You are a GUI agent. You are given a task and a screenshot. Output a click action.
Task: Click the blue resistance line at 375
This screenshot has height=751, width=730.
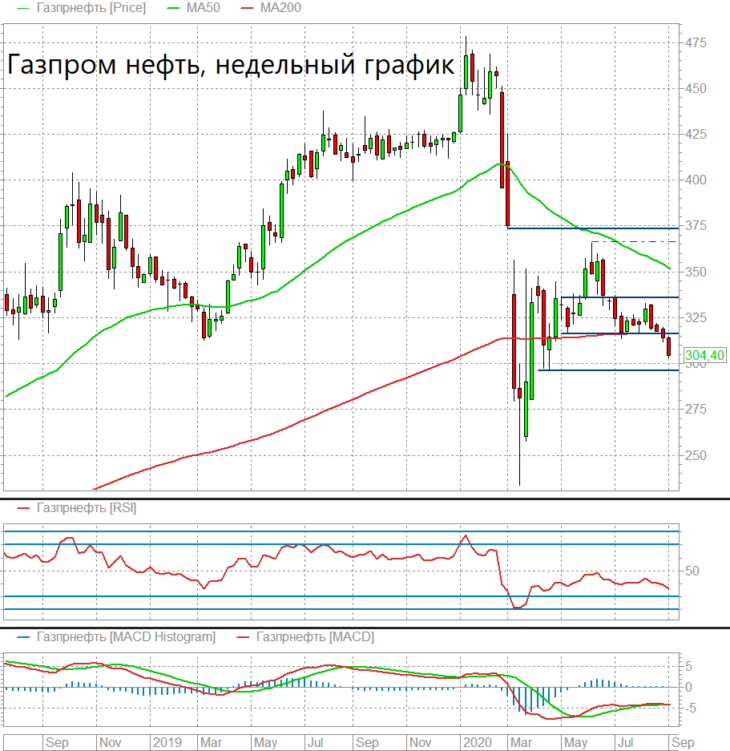coord(593,228)
